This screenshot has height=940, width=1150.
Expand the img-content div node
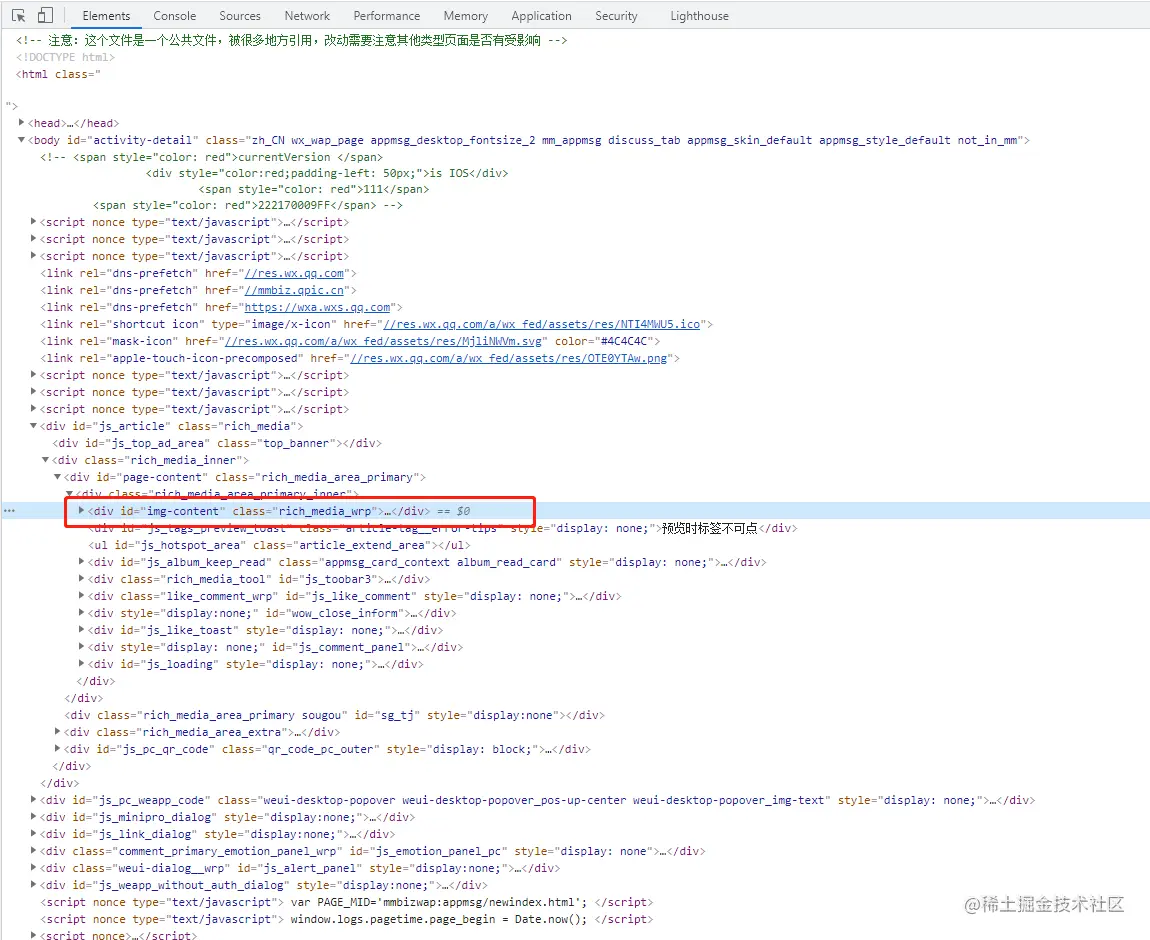(x=81, y=510)
